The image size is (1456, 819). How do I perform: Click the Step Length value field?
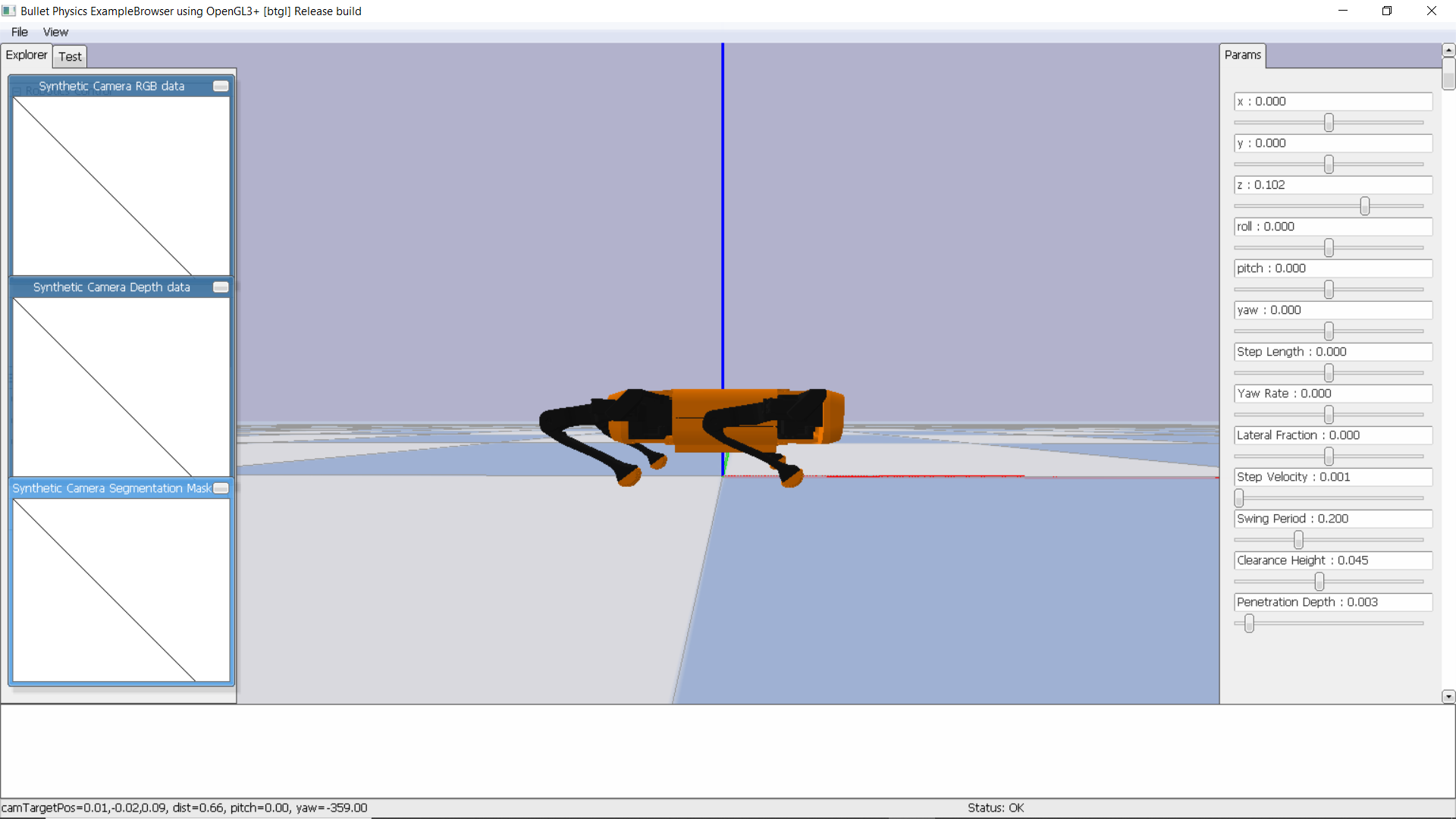coord(1332,352)
